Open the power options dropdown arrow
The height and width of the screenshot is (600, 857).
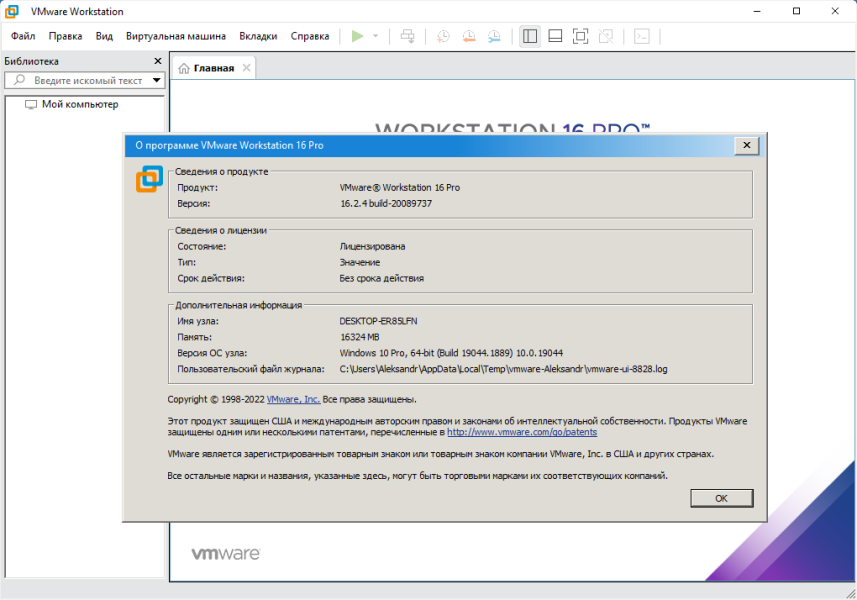coord(375,36)
